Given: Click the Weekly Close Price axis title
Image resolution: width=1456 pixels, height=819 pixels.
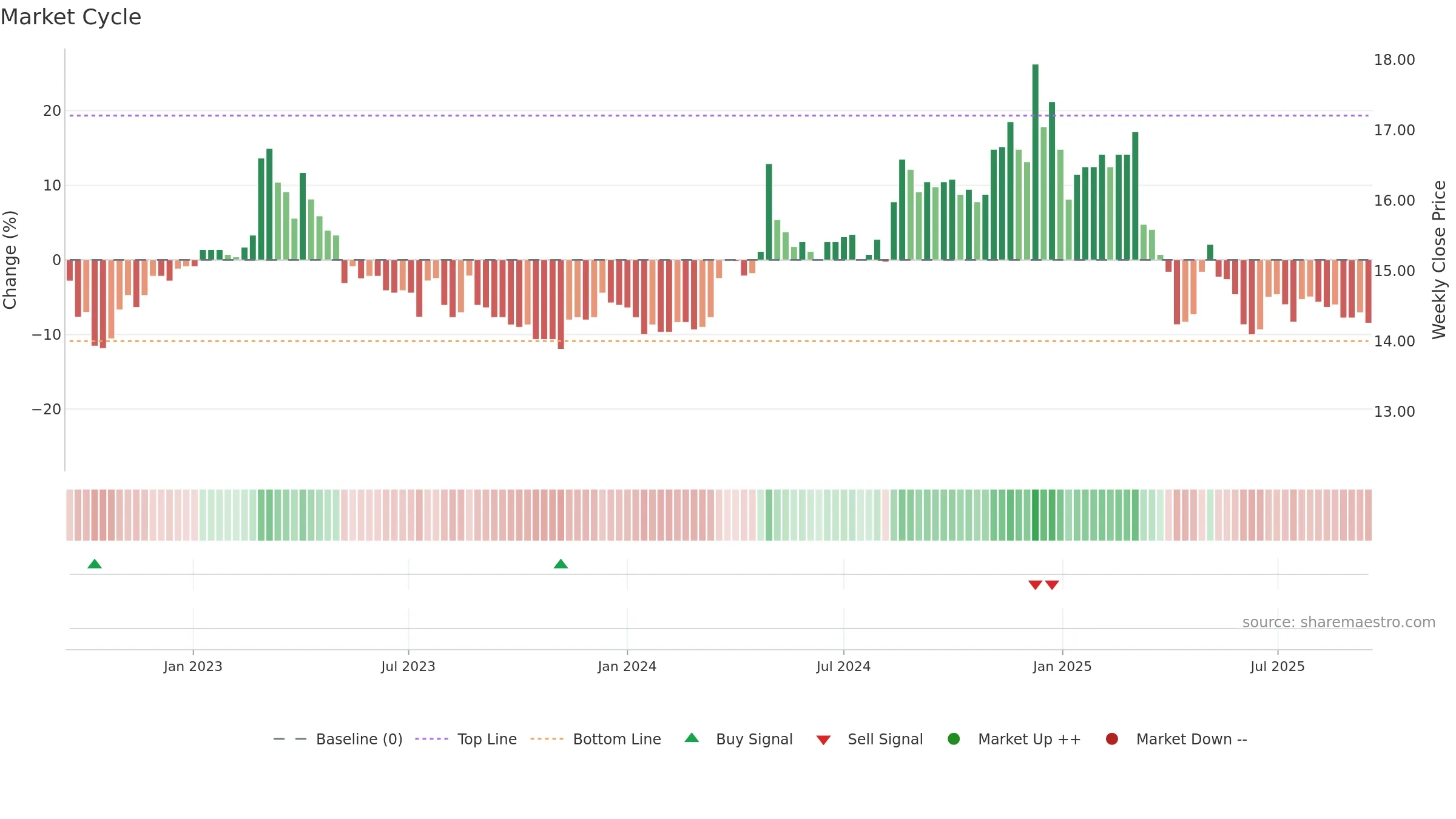Looking at the screenshot, I should point(1439,260).
